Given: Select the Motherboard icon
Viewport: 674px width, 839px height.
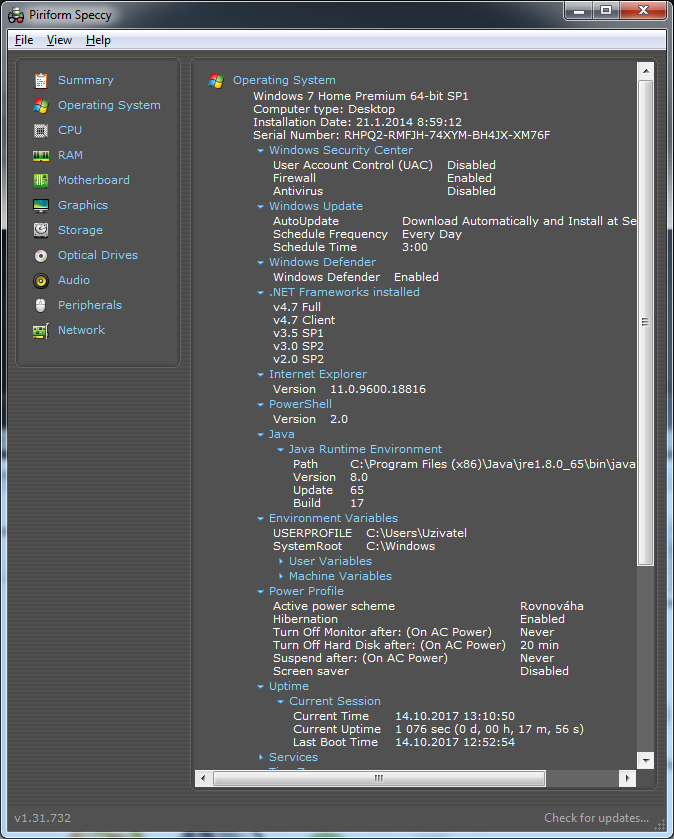Looking at the screenshot, I should [x=41, y=181].
